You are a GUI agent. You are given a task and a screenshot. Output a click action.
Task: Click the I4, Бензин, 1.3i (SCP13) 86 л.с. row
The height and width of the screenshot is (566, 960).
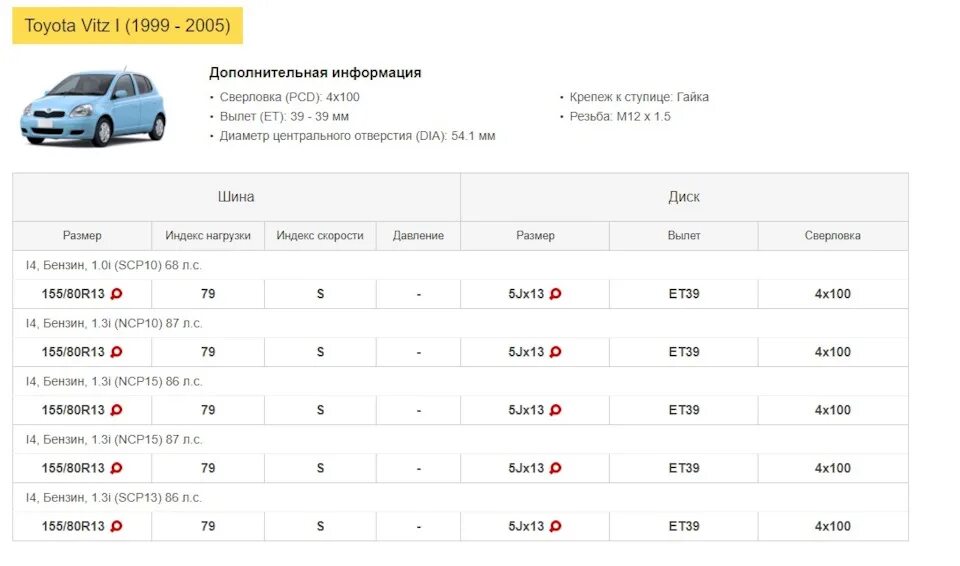click(113, 497)
